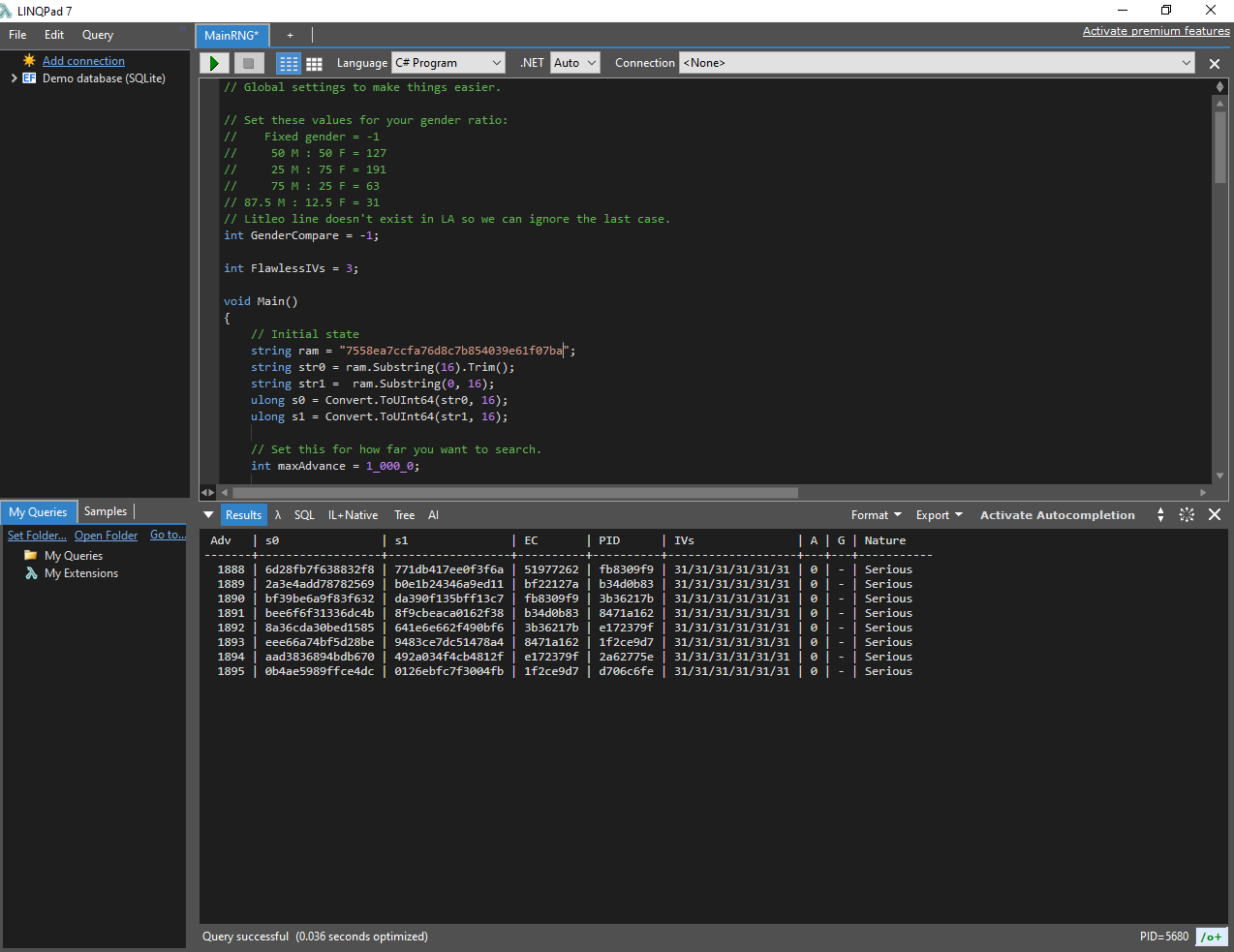Click the Nature column header
This screenshot has height=952, width=1234.
click(x=885, y=540)
